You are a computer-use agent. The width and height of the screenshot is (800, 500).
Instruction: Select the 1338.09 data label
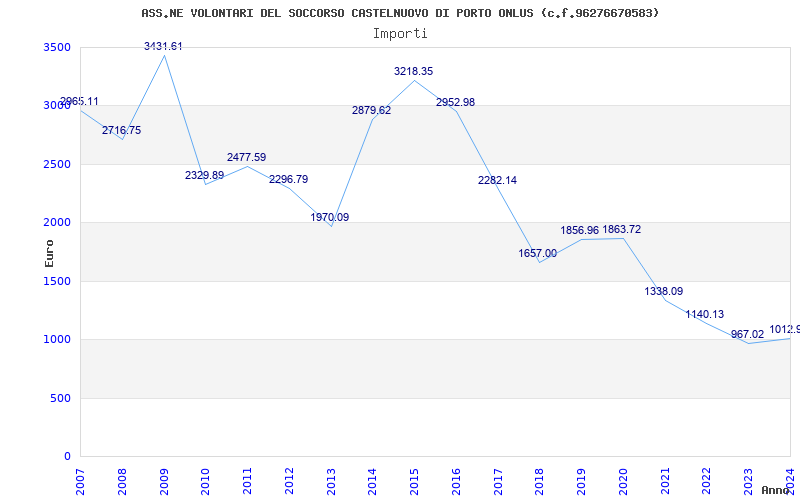pyautogui.click(x=664, y=291)
